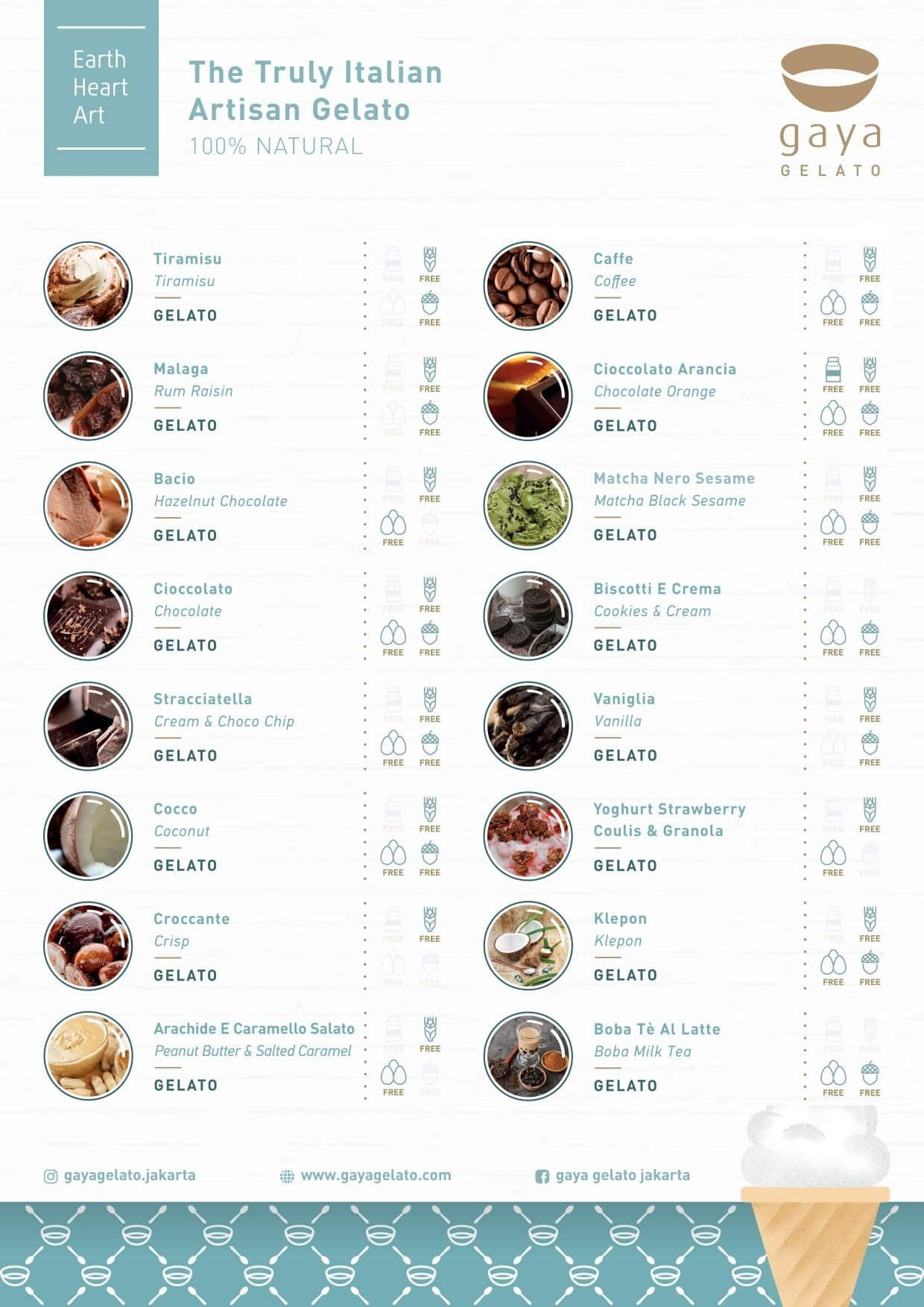Click the Stracciatella flavor name
Image resolution: width=924 pixels, height=1307 pixels.
pyautogui.click(x=203, y=699)
